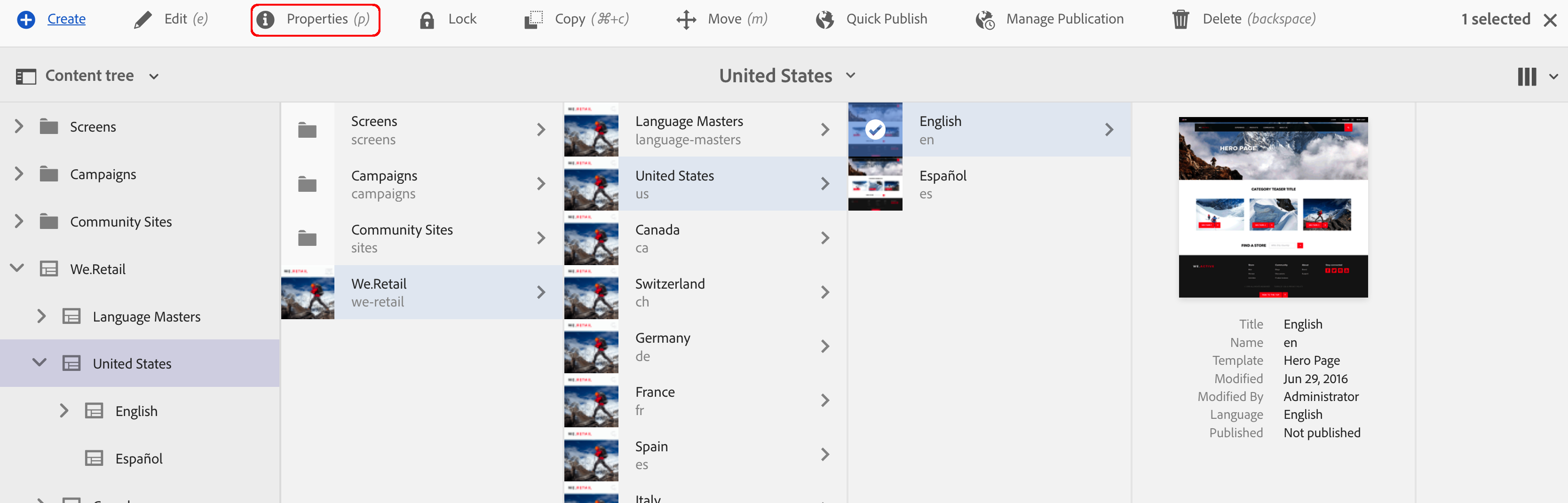Viewport: 1568px width, 503px height.
Task: Select English page icon in tree
Action: tap(94, 411)
